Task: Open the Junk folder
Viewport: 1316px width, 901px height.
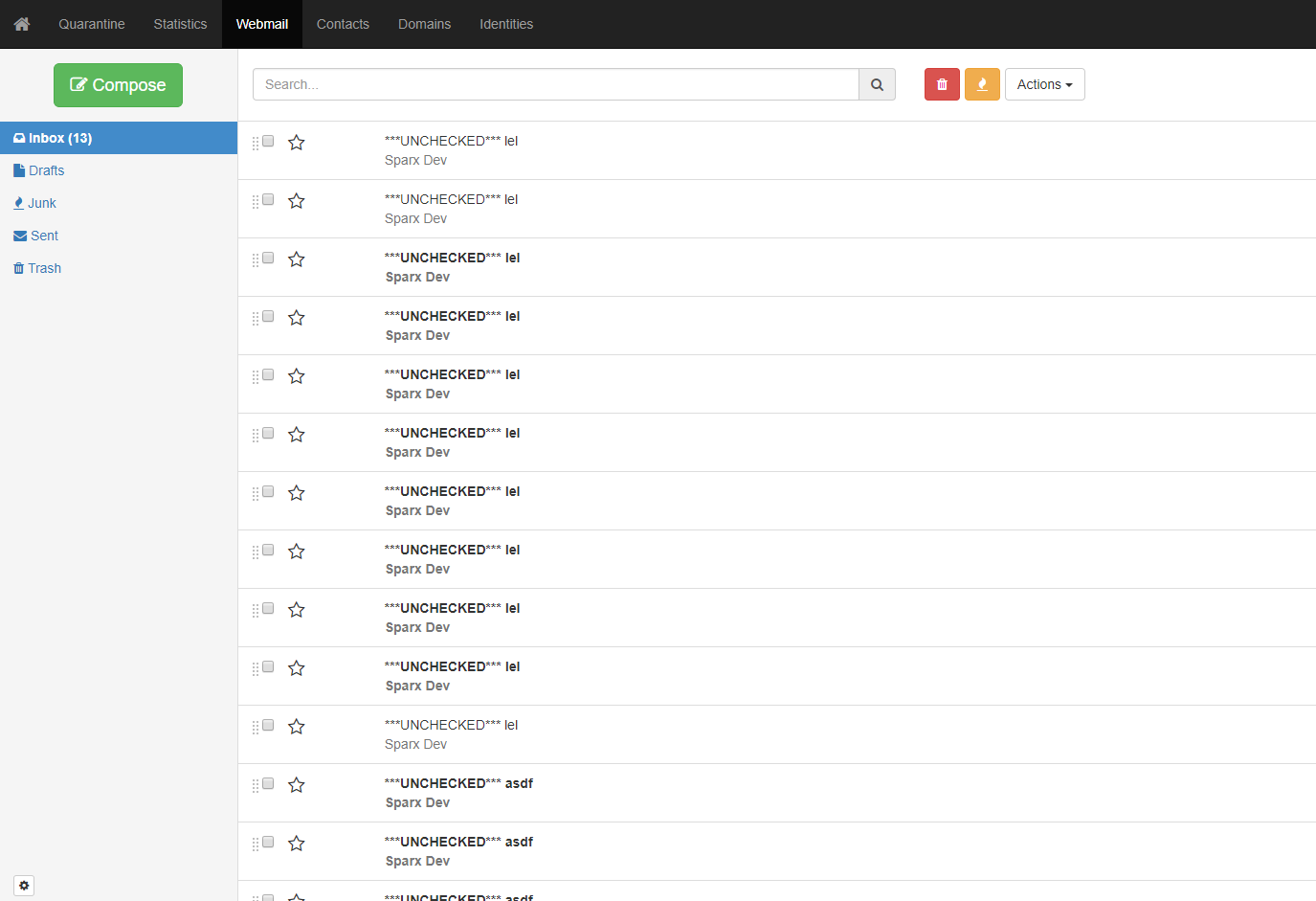Action: pyautogui.click(x=40, y=202)
